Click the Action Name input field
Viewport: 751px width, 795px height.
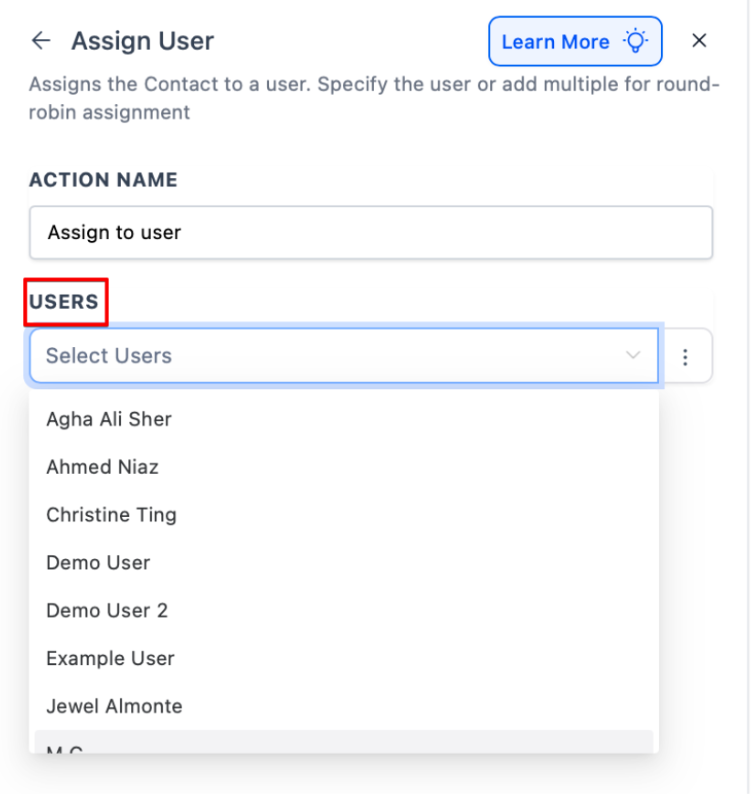click(x=370, y=233)
